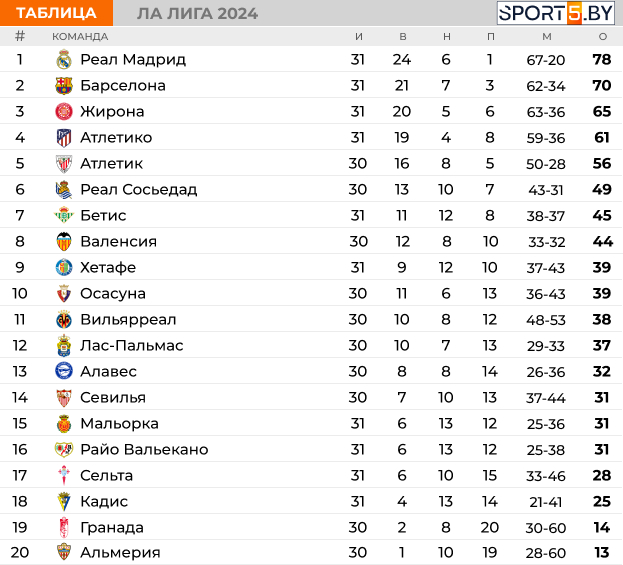Click the Barcelona club crest
The width and height of the screenshot is (623, 565).
(x=64, y=85)
